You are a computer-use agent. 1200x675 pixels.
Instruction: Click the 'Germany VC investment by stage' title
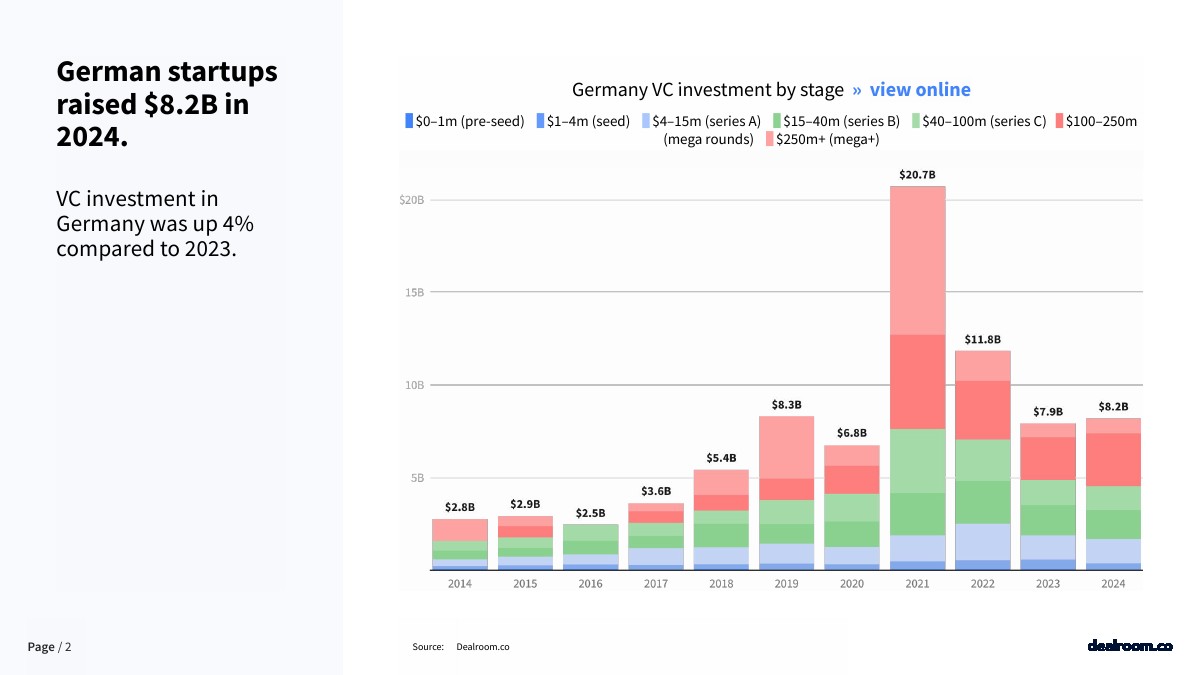click(x=708, y=90)
